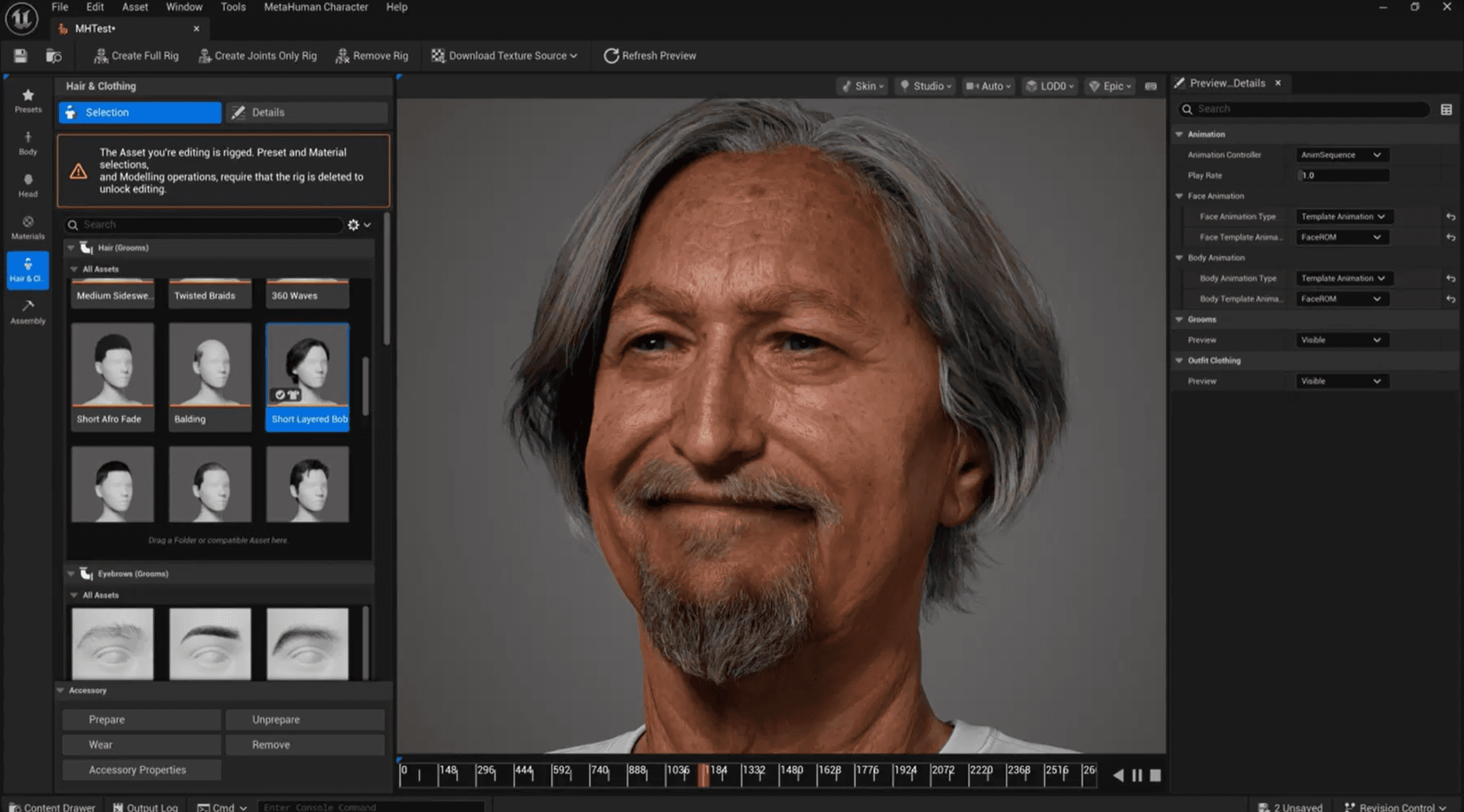Open the Animation Controller dropdown
The width and height of the screenshot is (1464, 812).
pos(1341,155)
